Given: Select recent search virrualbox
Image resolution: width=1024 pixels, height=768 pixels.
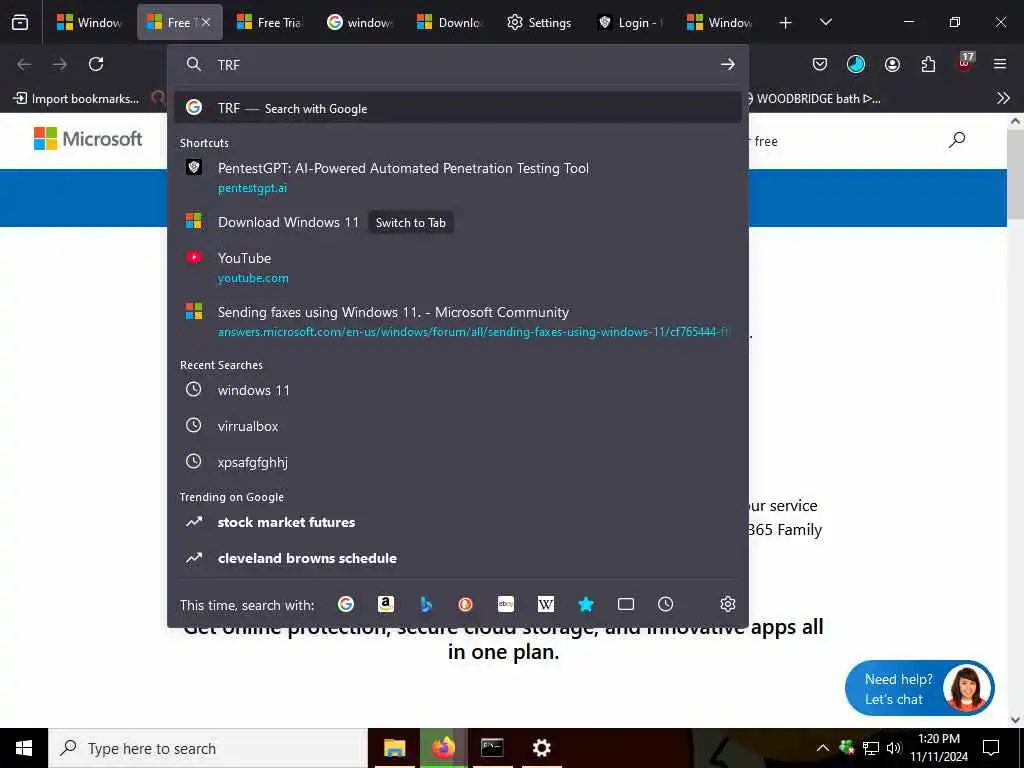Looking at the screenshot, I should [x=457, y=426].
